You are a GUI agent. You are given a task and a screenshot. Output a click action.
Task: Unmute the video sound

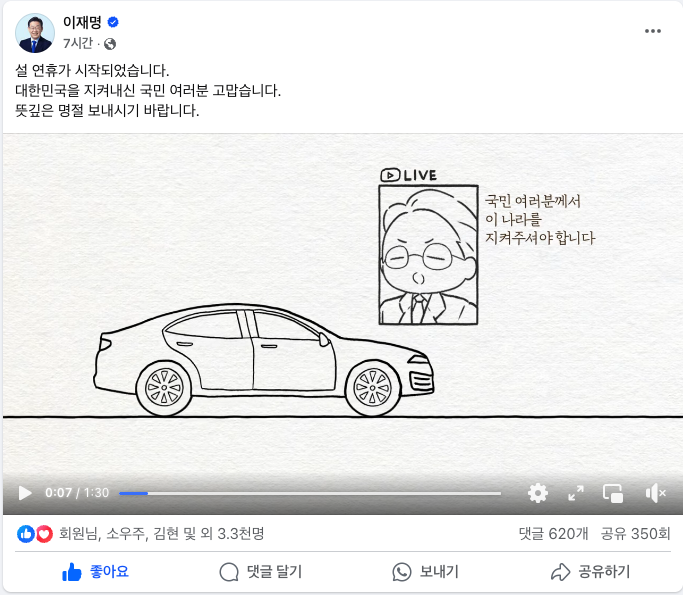point(656,493)
